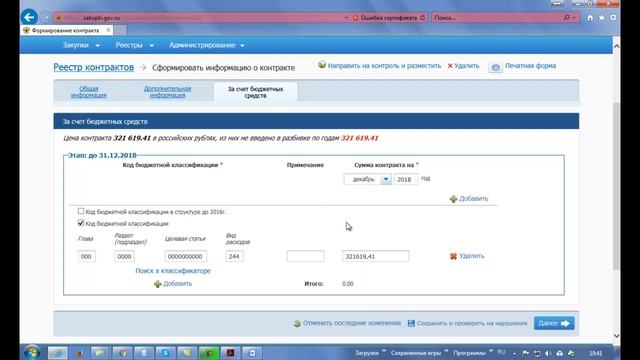The height and width of the screenshot is (360, 640).
Task: Click the Целевая статья field 0000000000
Action: point(185,256)
